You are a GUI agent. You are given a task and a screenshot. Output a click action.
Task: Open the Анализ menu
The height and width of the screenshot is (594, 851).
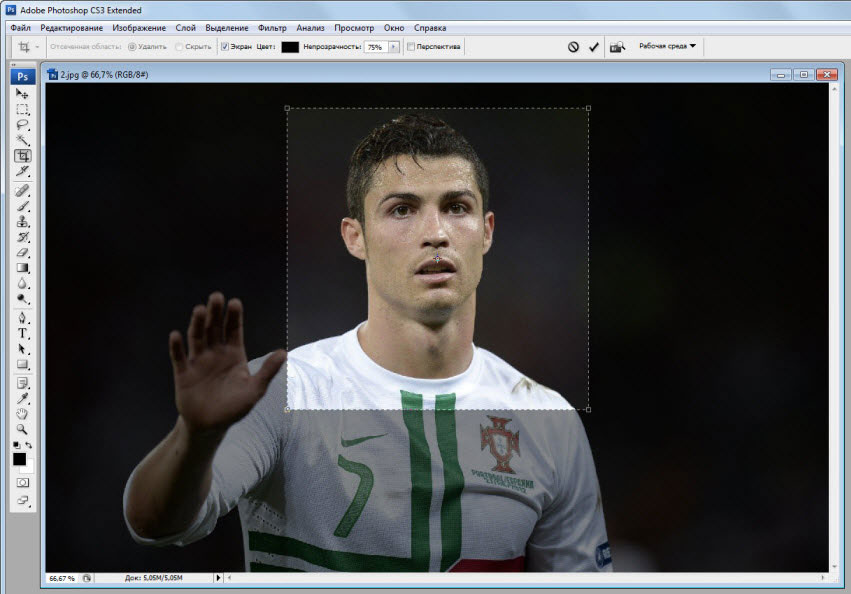[310, 28]
